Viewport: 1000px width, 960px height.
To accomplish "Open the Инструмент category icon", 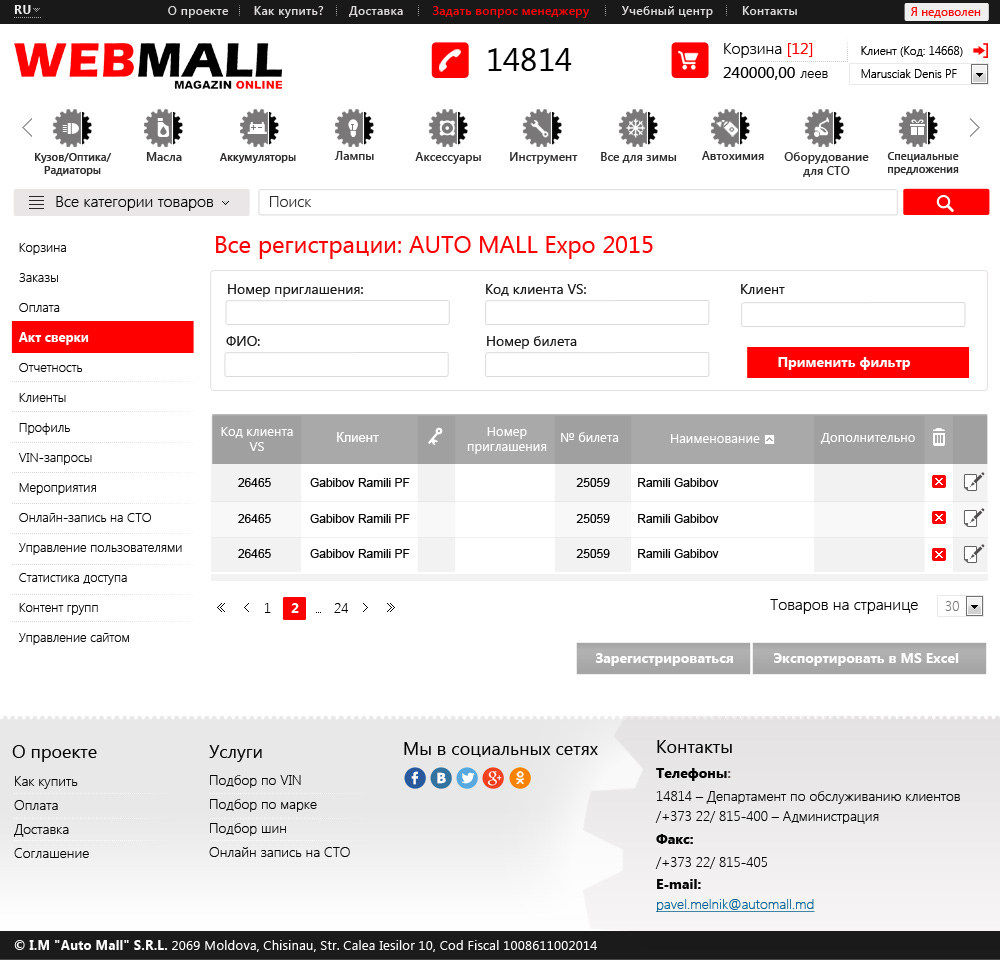I will [543, 128].
